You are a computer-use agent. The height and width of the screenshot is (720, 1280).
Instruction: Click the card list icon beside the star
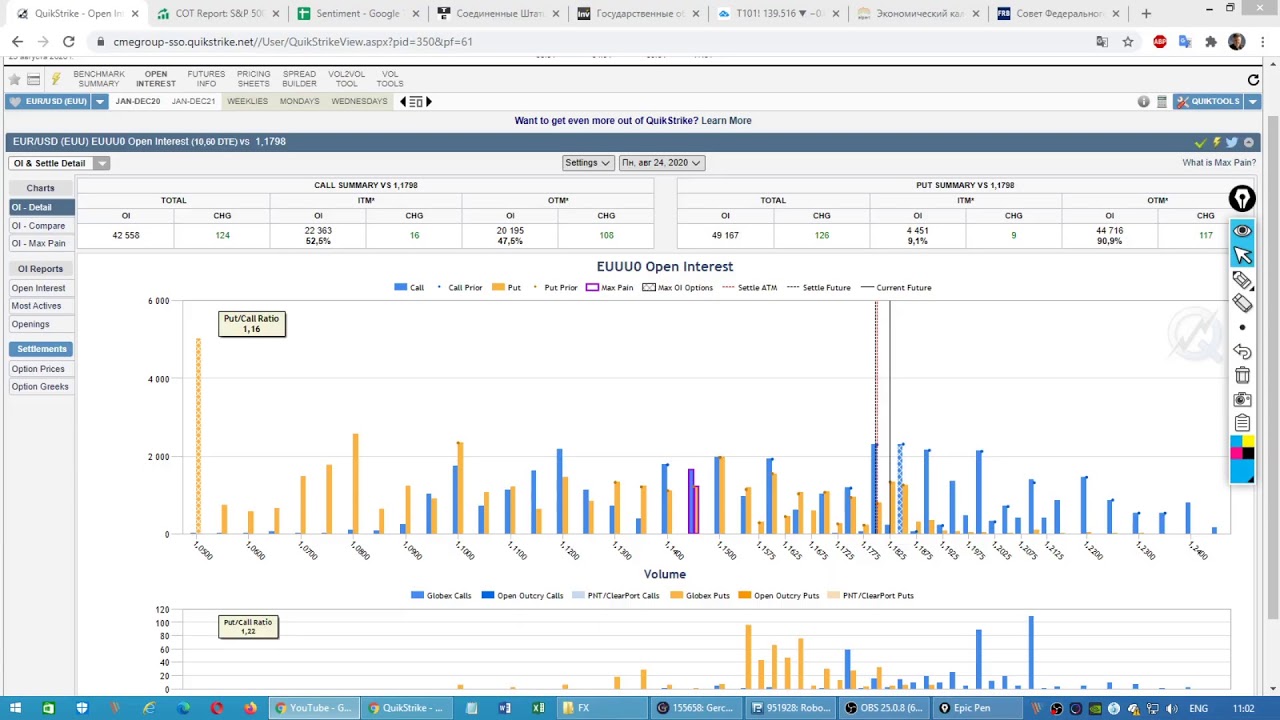click(34, 79)
